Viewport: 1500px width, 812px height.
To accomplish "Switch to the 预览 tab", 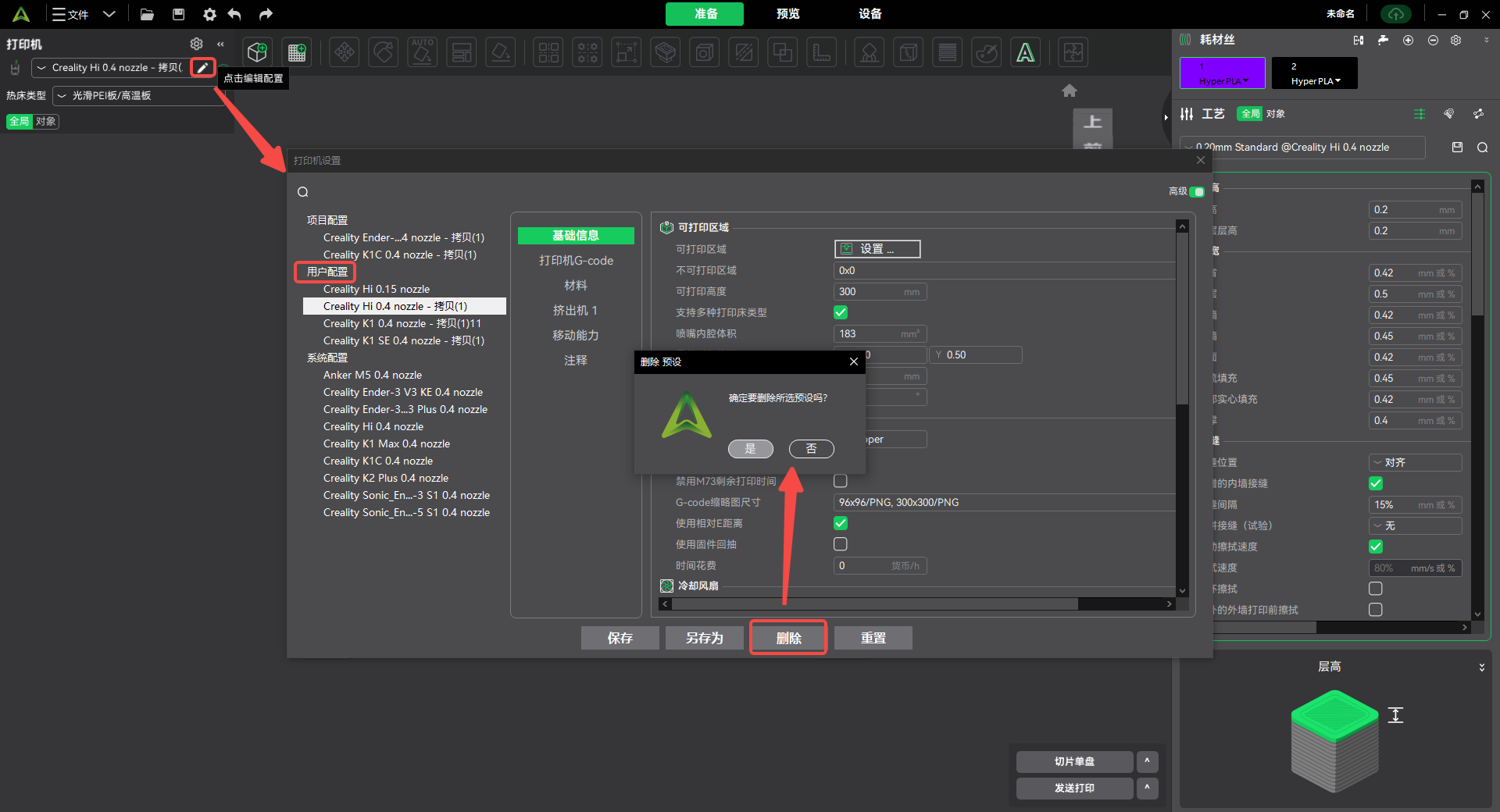I will [x=787, y=14].
